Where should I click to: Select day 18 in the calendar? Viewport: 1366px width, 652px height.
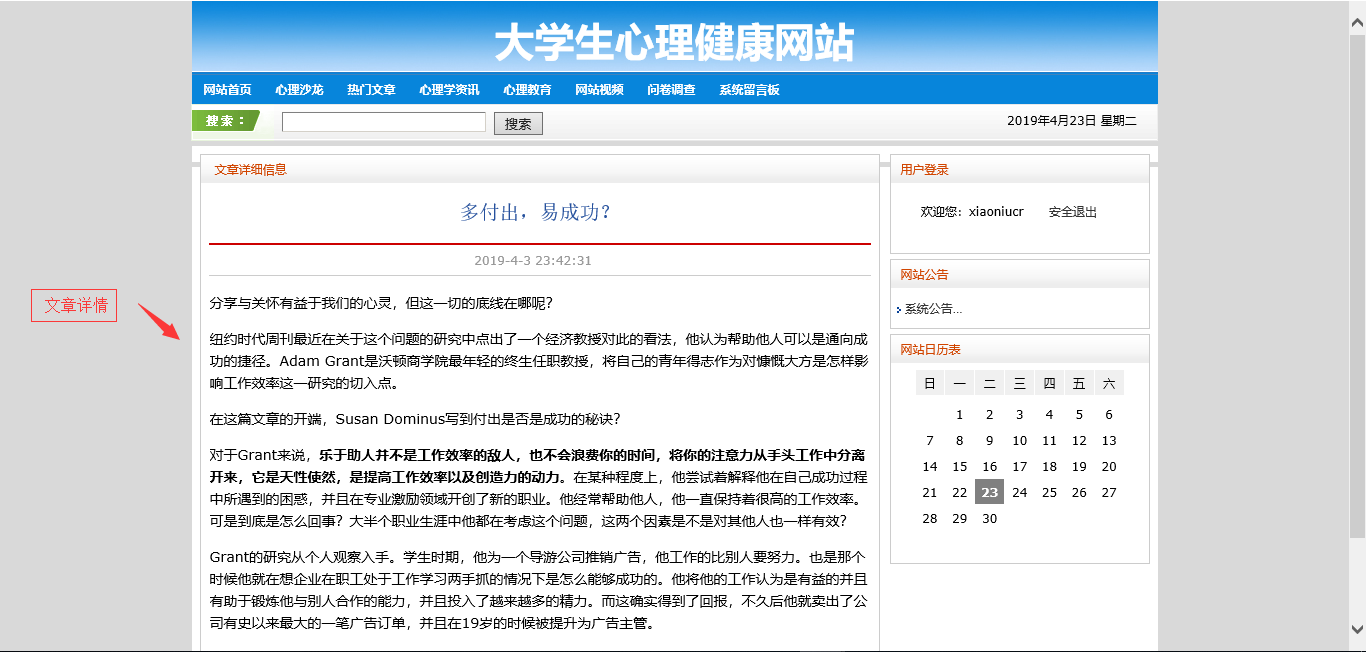click(x=1049, y=467)
